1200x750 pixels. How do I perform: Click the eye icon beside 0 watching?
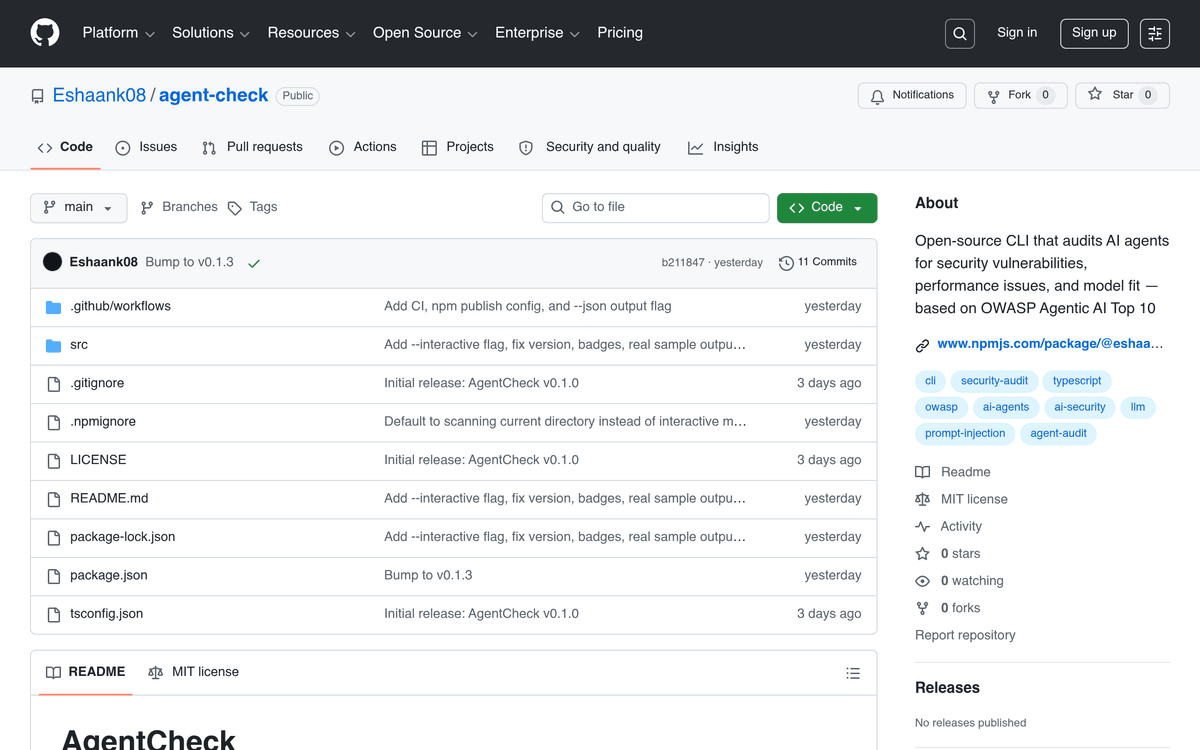pos(923,581)
